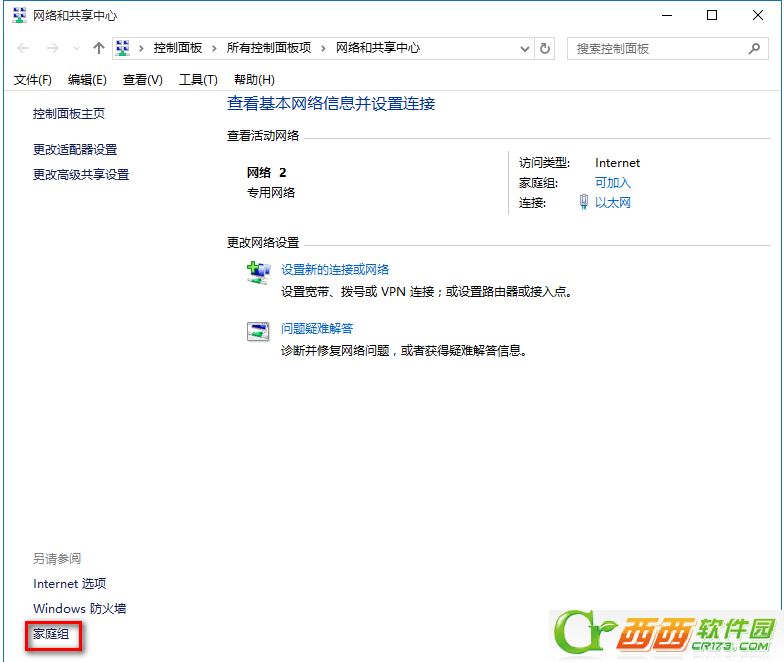The image size is (784, 662).
Task: Click the search magnifier icon
Action: point(754,48)
